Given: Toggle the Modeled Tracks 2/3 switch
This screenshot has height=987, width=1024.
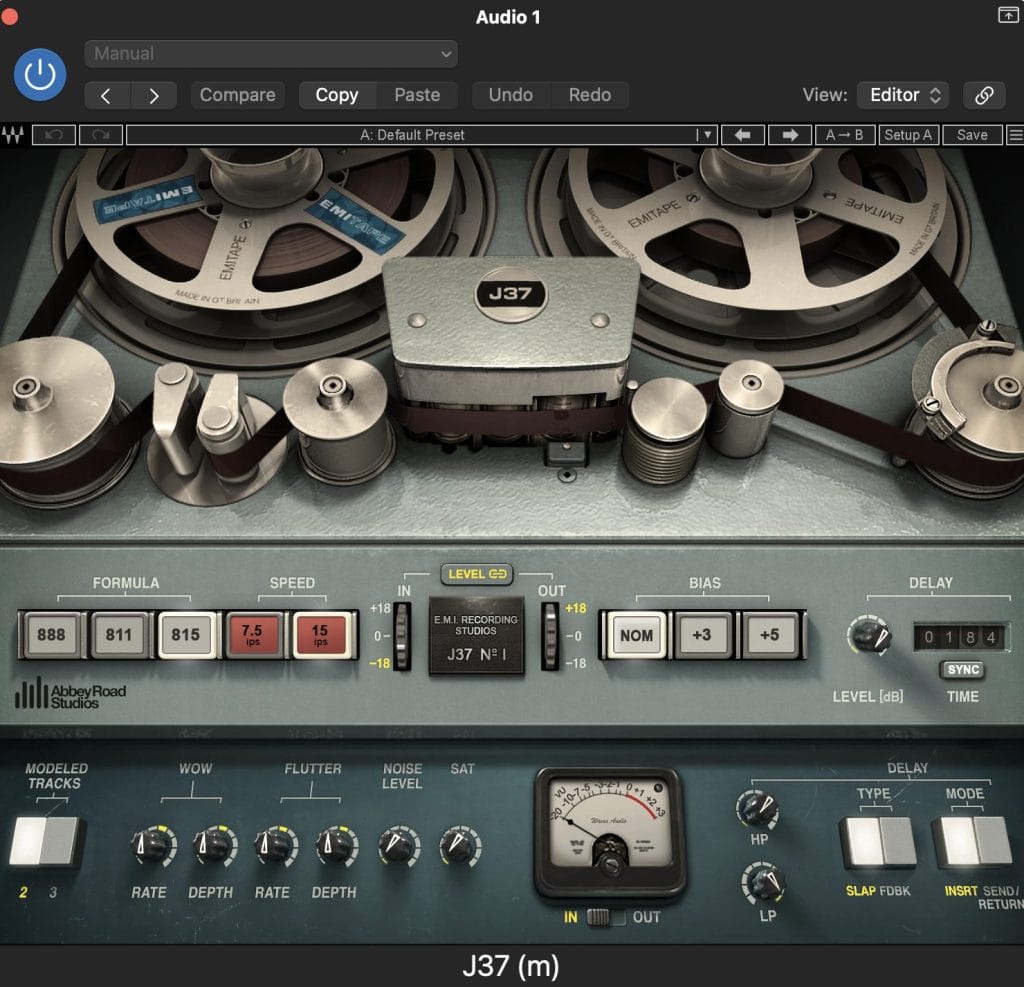Looking at the screenshot, I should point(44,842).
